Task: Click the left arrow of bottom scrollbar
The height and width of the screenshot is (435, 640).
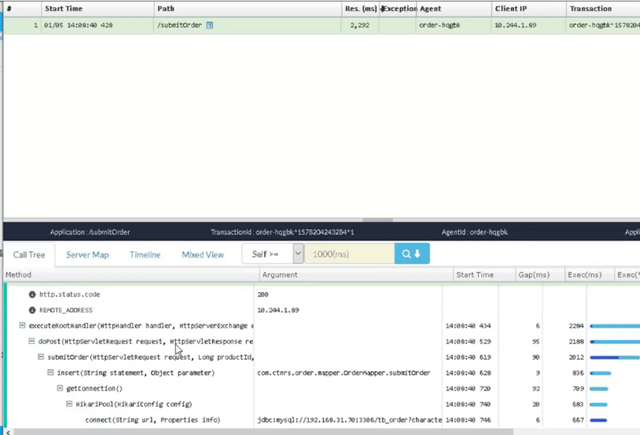Action: pyautogui.click(x=8, y=432)
